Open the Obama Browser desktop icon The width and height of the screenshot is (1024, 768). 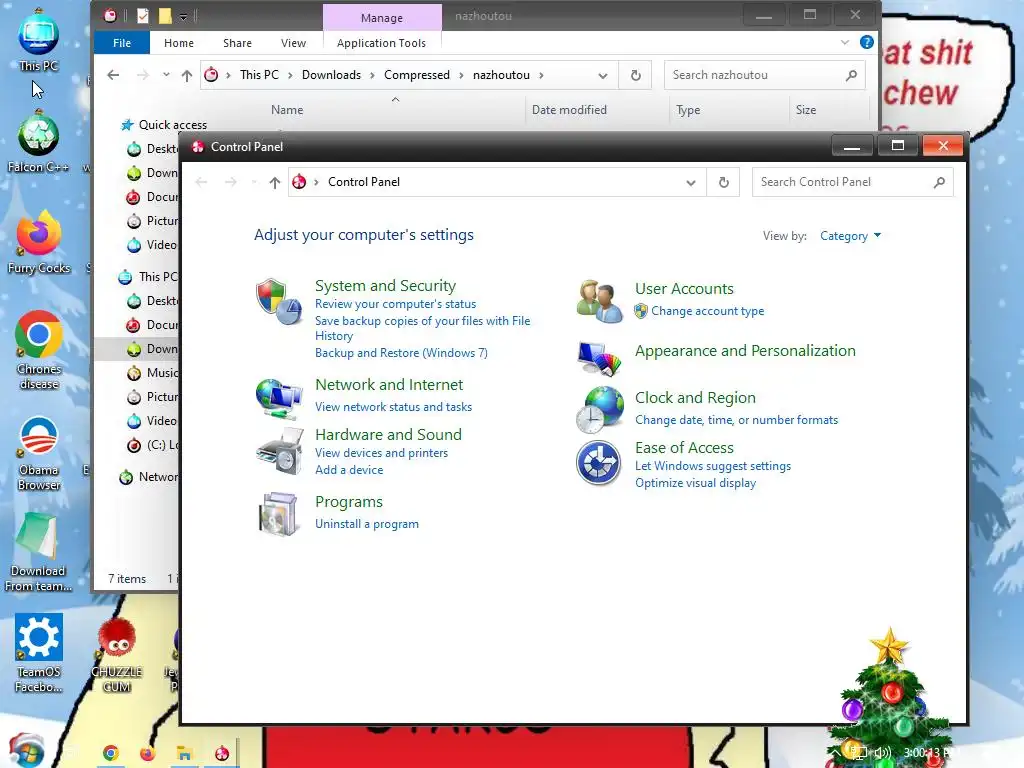[39, 453]
